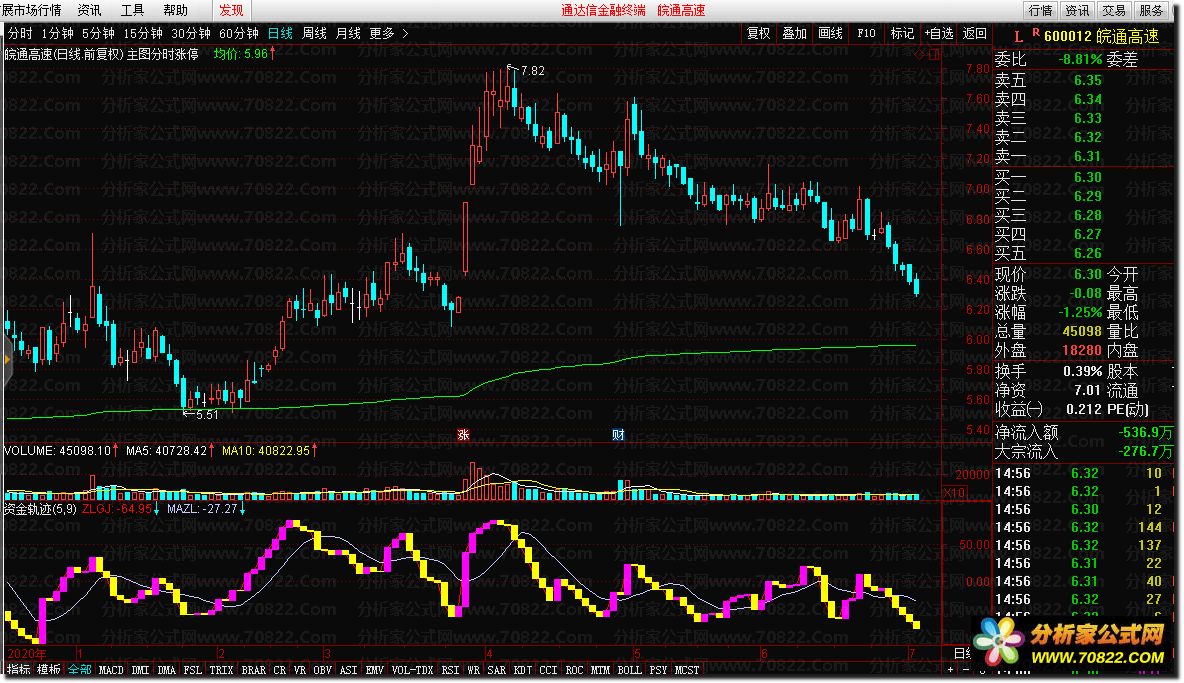
Task: Click the X10 volume scale box
Action: click(954, 493)
